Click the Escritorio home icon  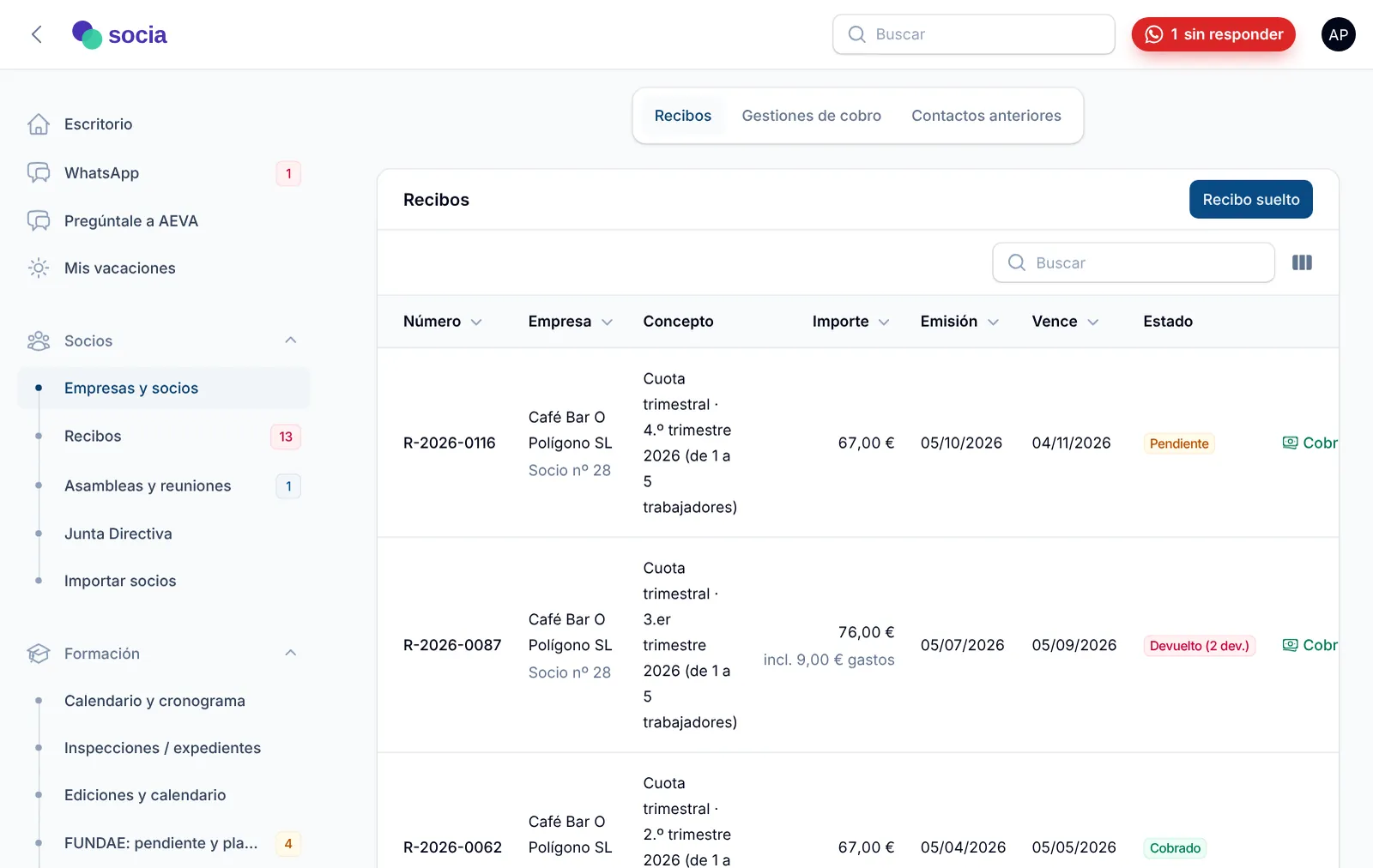tap(39, 124)
